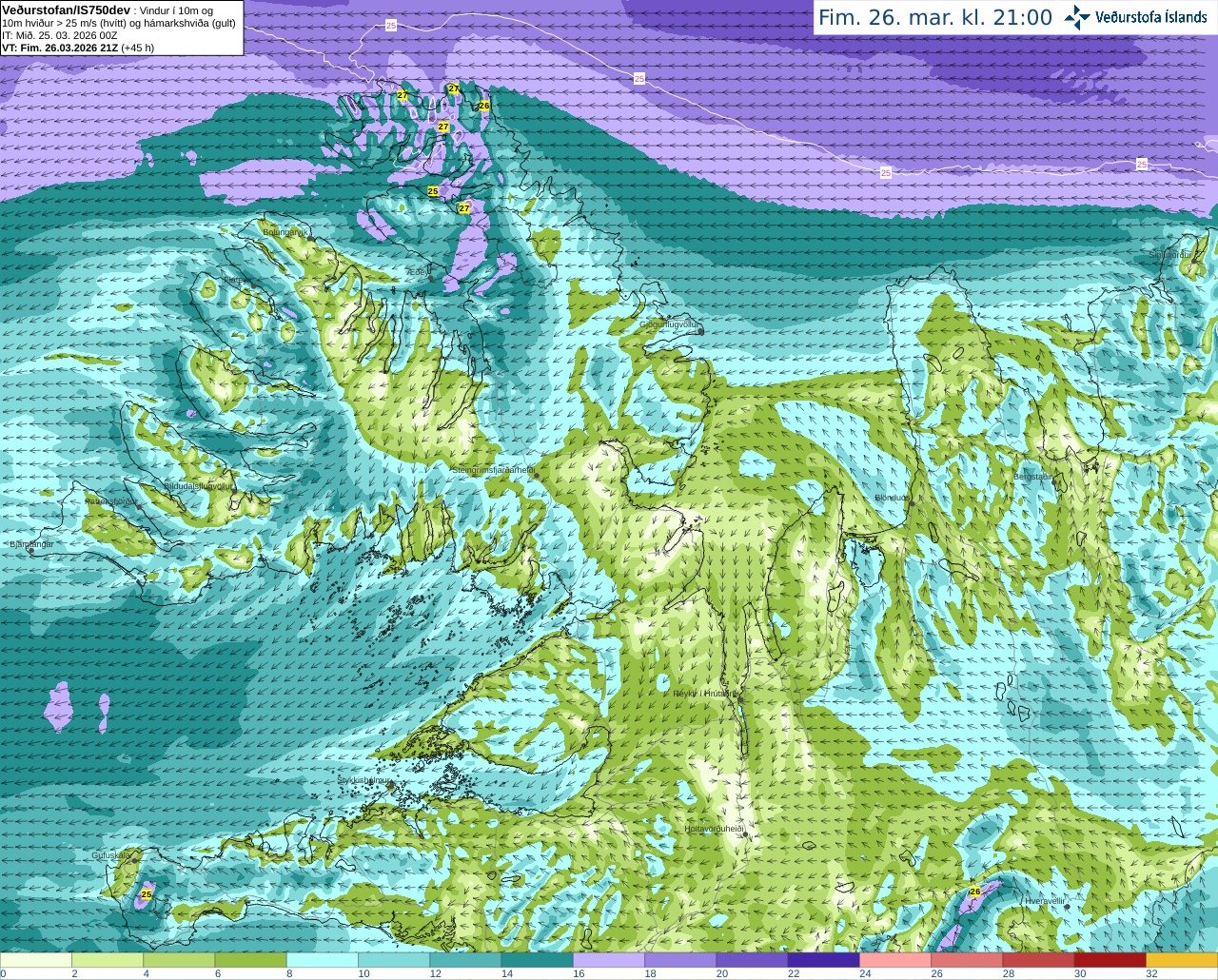Click the Steingrímsfjarðarheiði station point
The image size is (1218, 980).
coord(537,475)
